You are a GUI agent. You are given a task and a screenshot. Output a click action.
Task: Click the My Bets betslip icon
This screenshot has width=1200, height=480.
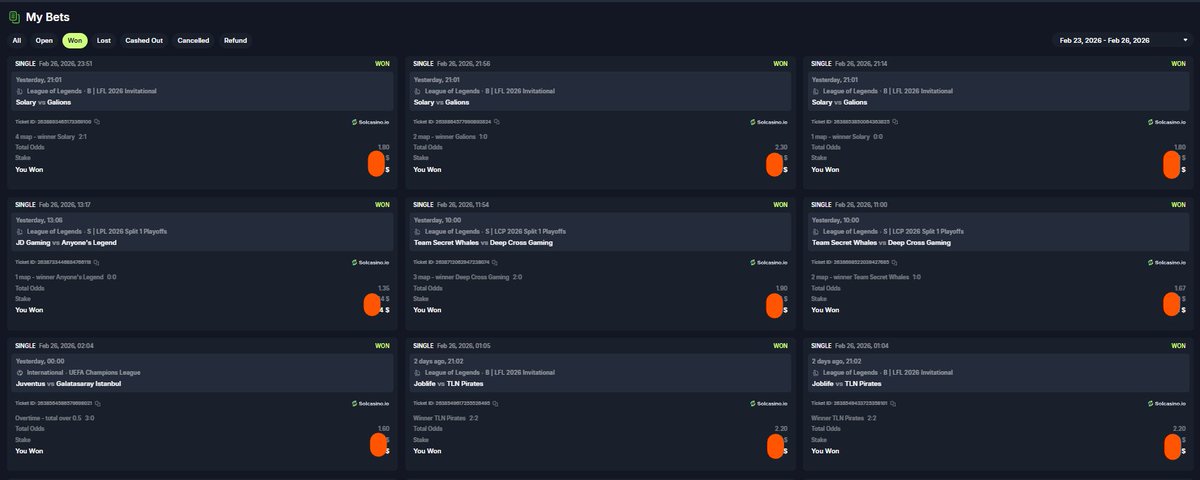pos(14,16)
